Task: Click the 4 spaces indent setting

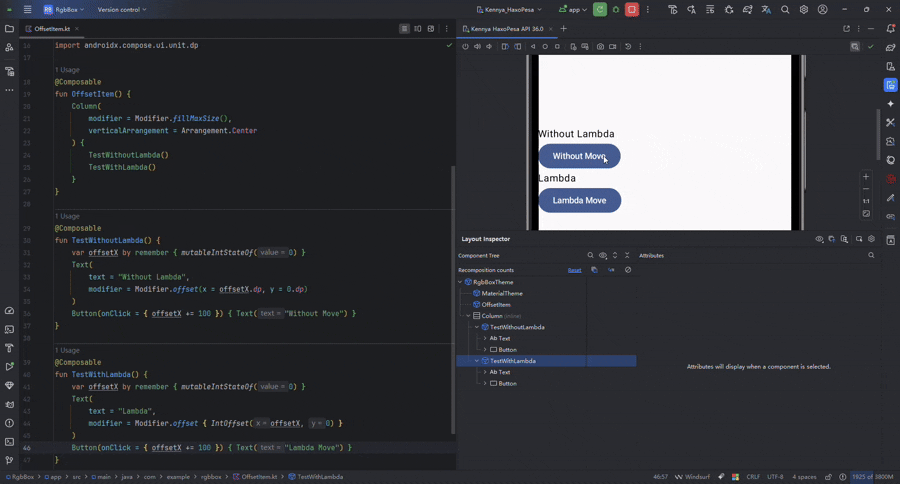Action: (804, 477)
